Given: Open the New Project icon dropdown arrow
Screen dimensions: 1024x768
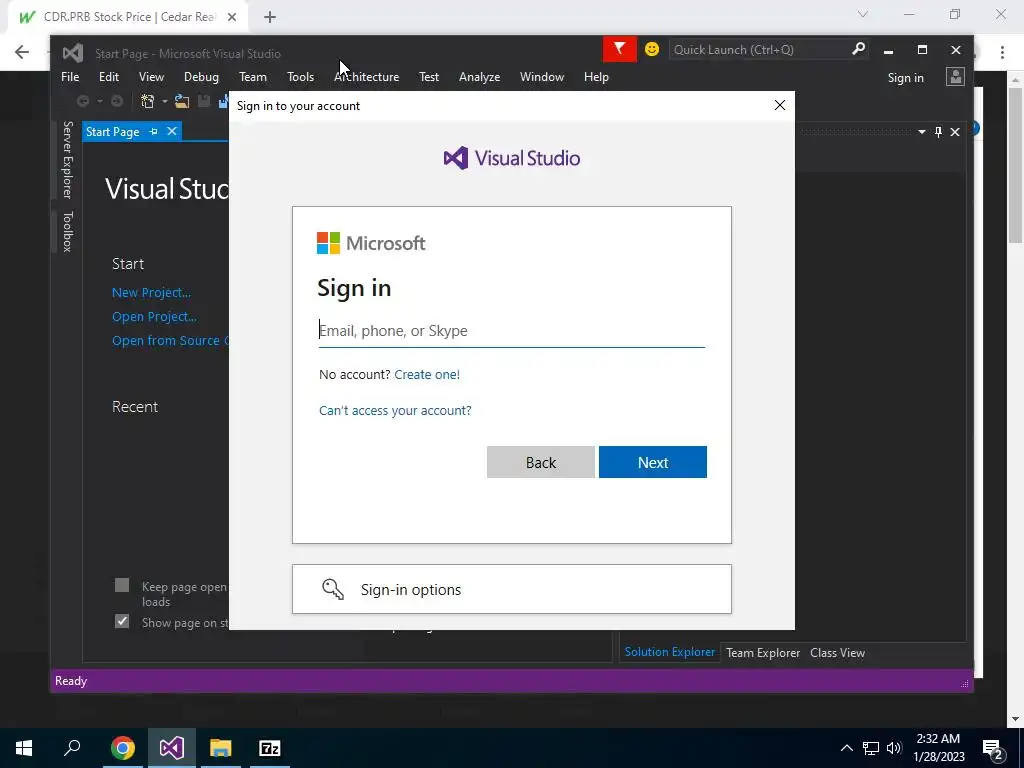Looking at the screenshot, I should pos(165,101).
